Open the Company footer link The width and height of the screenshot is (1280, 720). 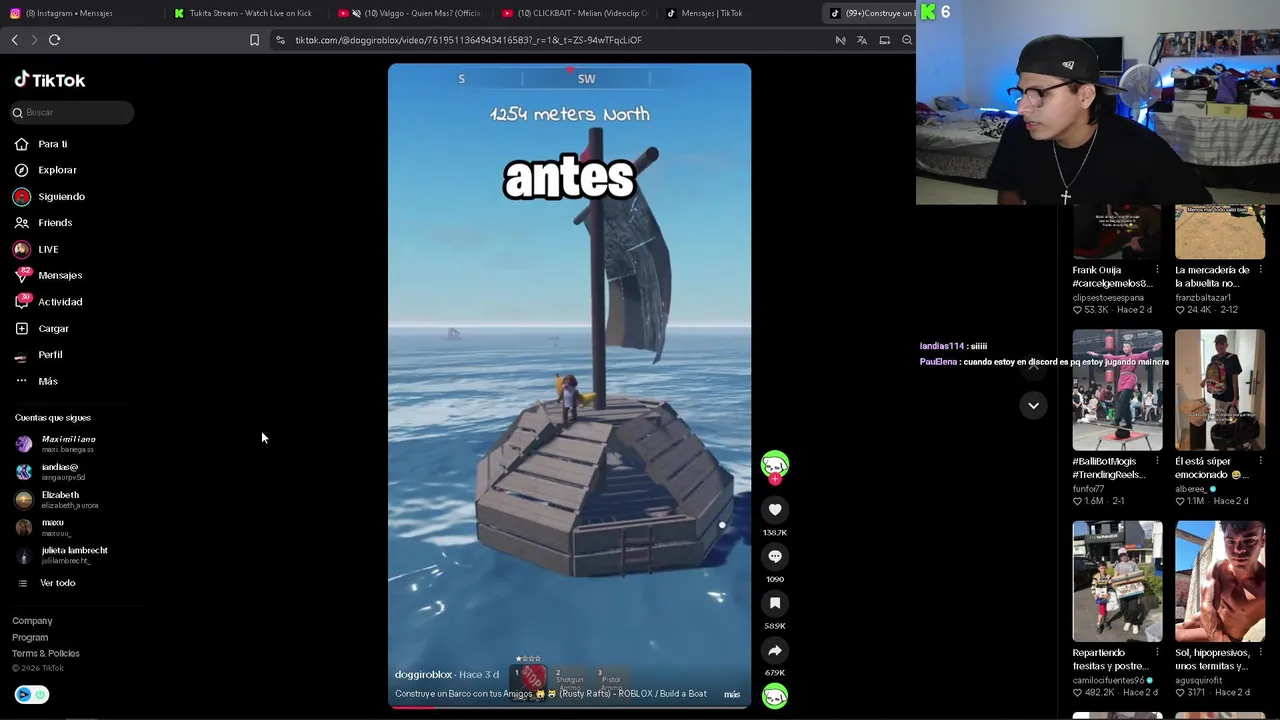pyautogui.click(x=32, y=621)
